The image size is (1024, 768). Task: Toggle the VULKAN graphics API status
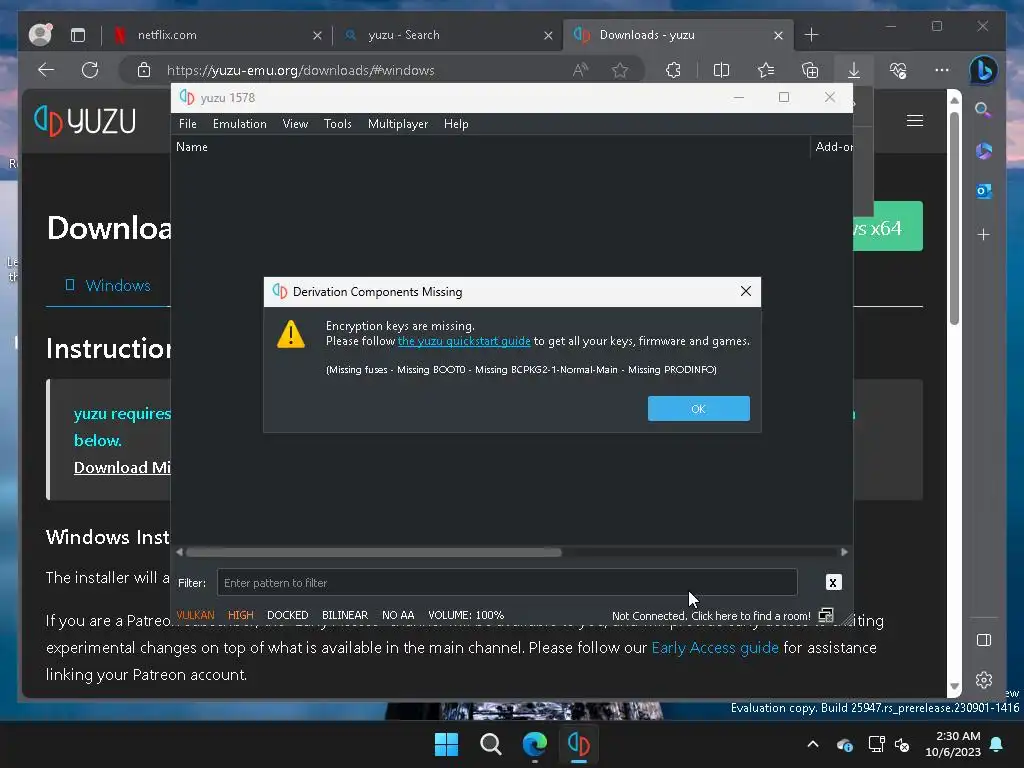[x=195, y=615]
